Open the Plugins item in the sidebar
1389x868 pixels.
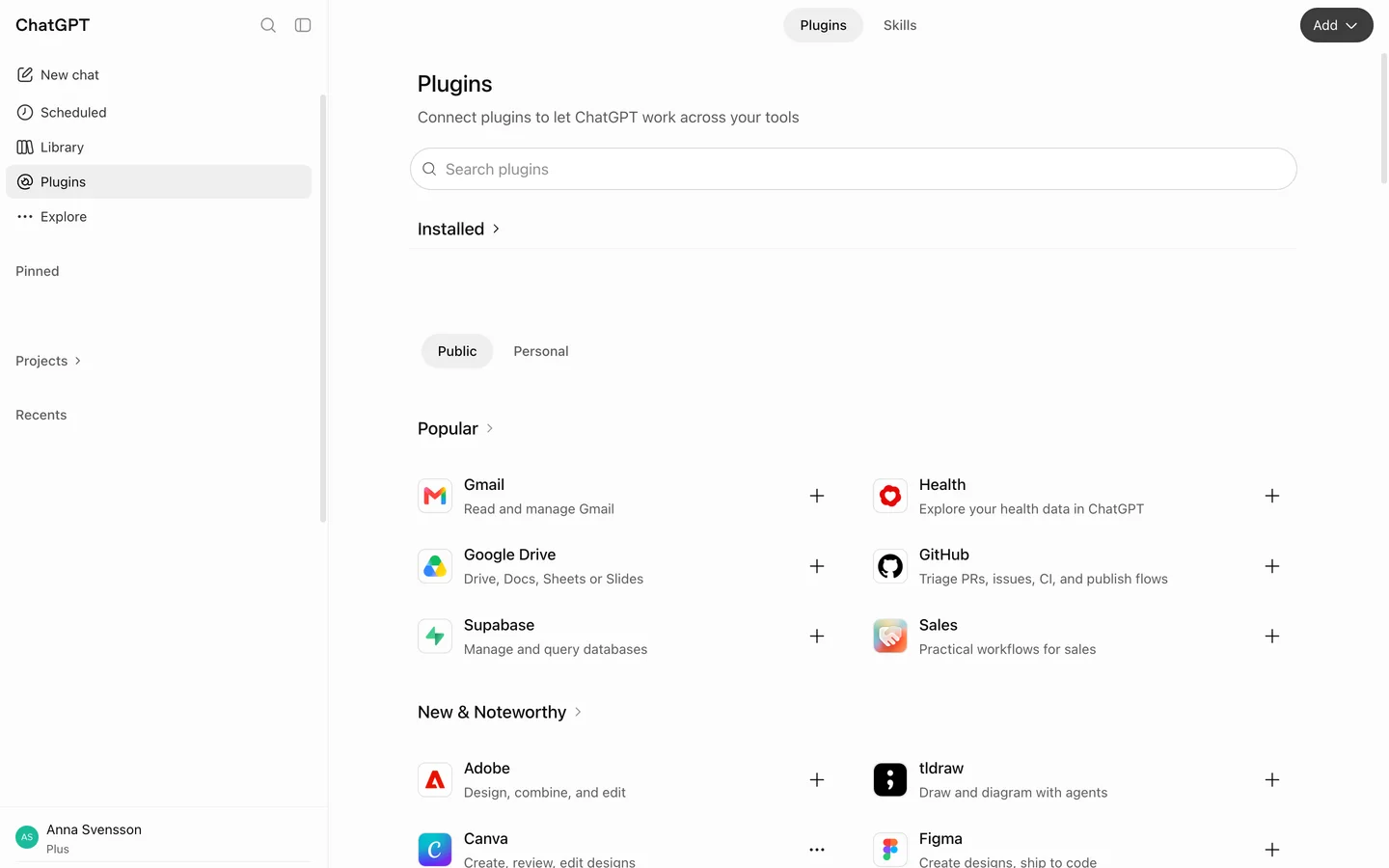159,181
